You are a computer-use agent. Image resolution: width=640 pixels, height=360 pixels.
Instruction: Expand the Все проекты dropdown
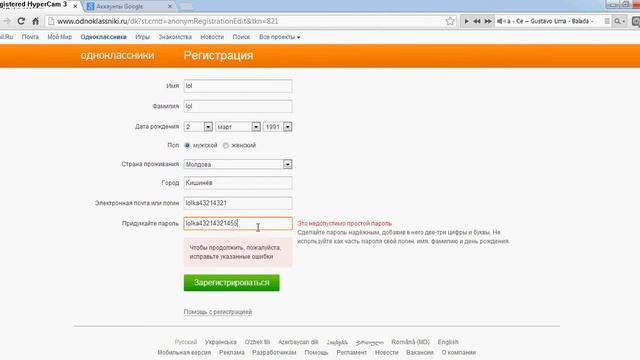(280, 37)
